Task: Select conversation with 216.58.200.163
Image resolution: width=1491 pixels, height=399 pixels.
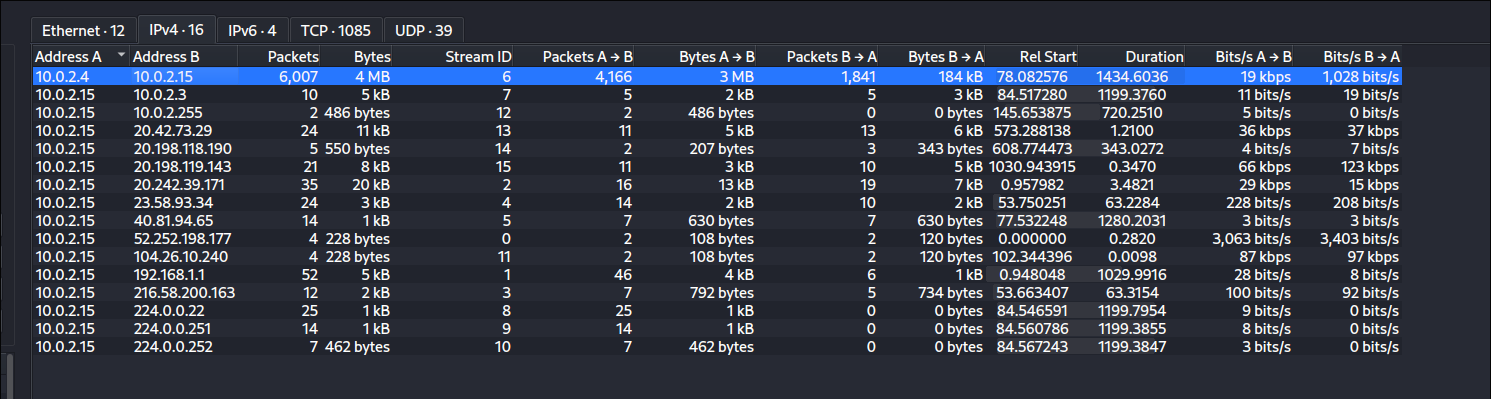Action: [717, 292]
